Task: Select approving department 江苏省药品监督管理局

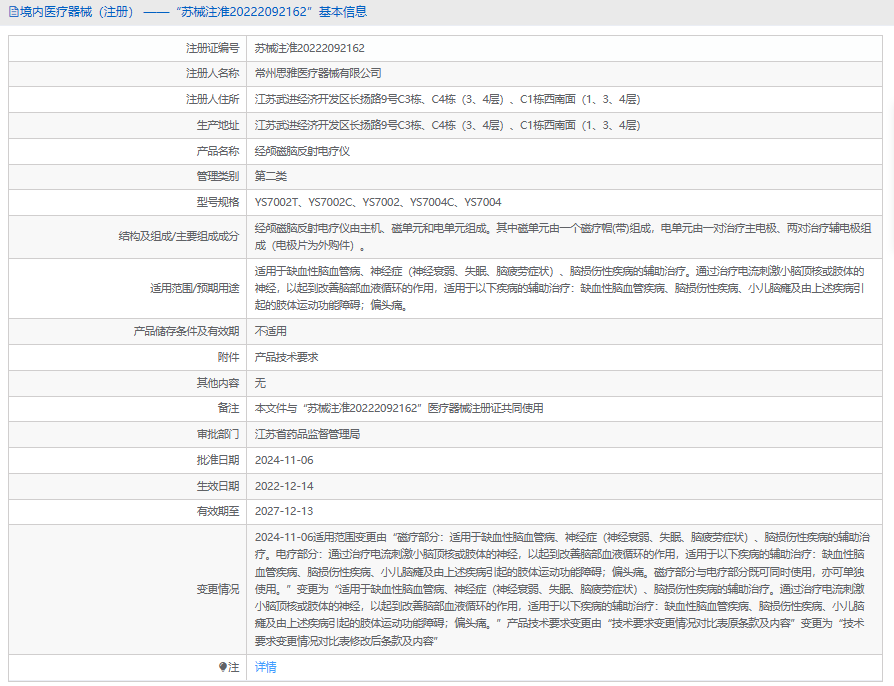Action: 307,435
